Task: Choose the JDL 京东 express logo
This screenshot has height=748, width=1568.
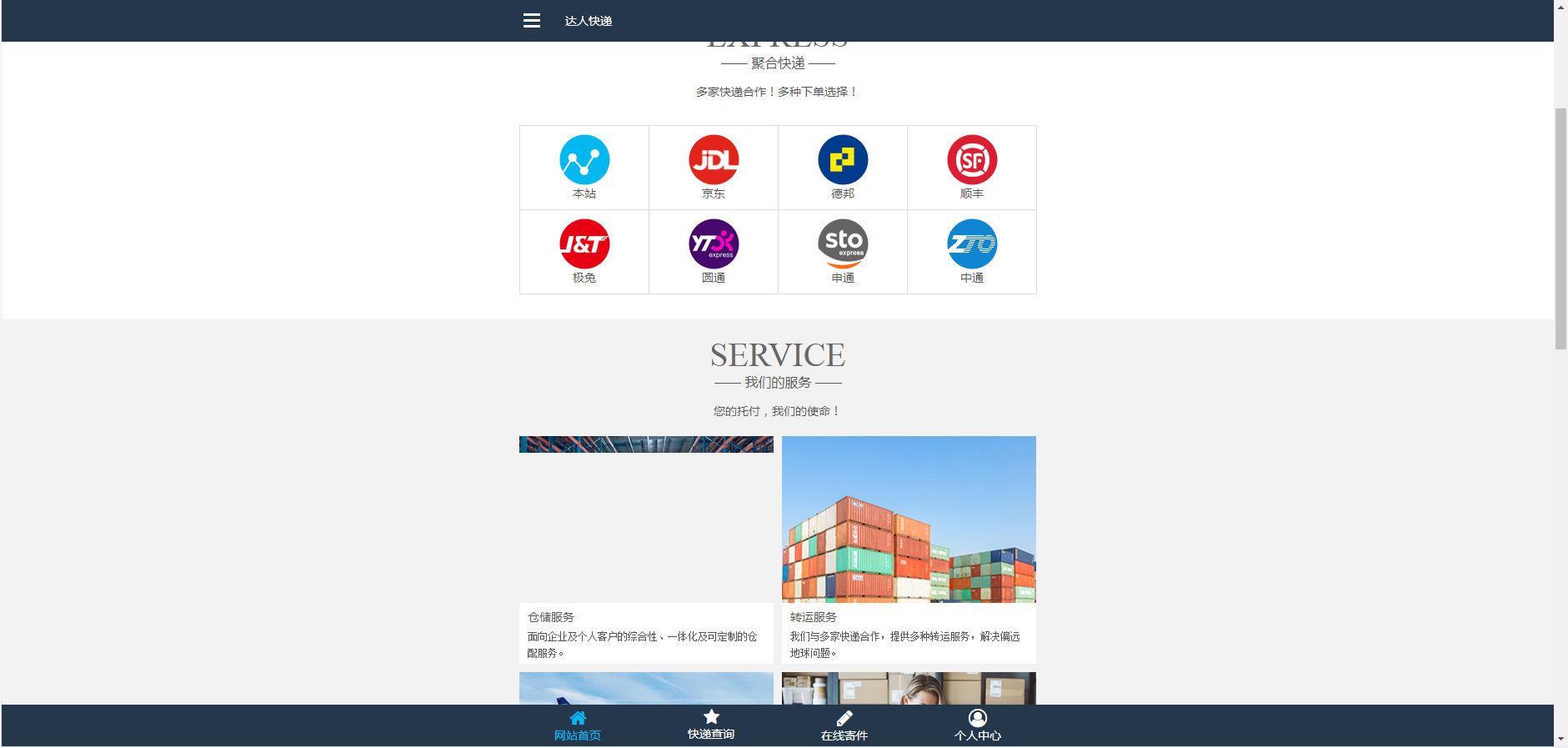Action: 714,160
